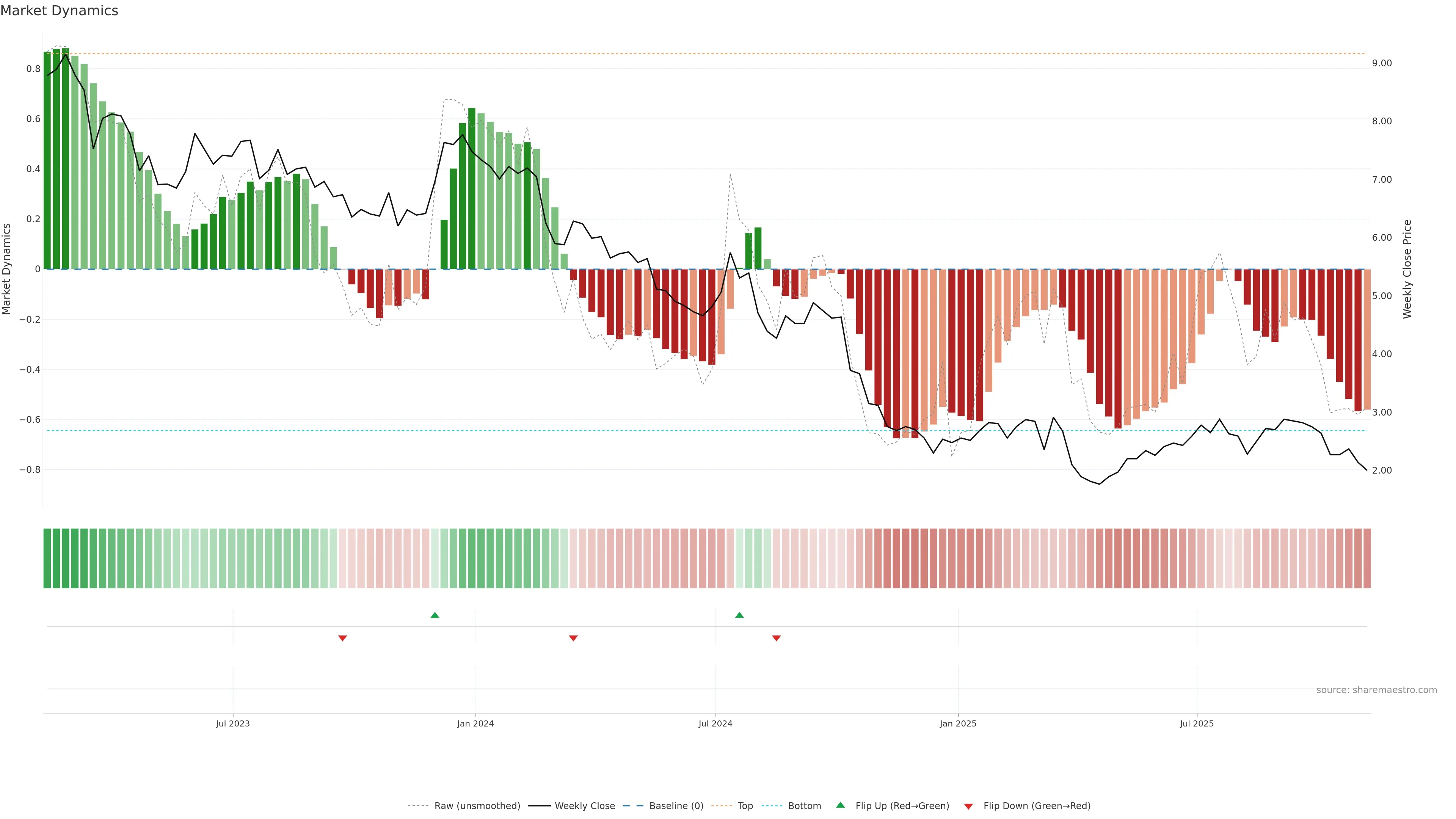This screenshot has width=1456, height=819.
Task: Click the Market Dynamics chart title
Action: (60, 11)
